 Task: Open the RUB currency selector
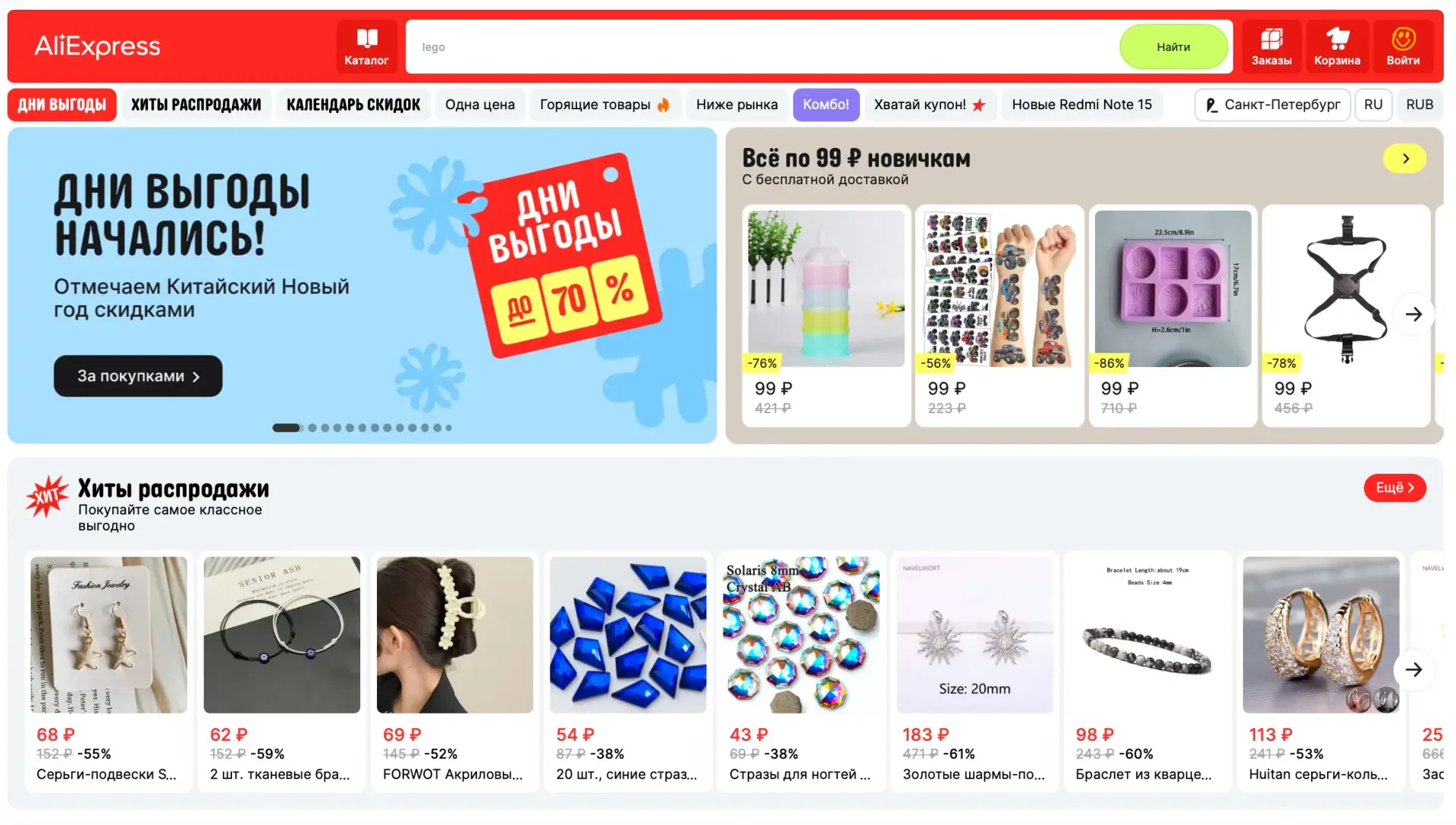(1420, 105)
